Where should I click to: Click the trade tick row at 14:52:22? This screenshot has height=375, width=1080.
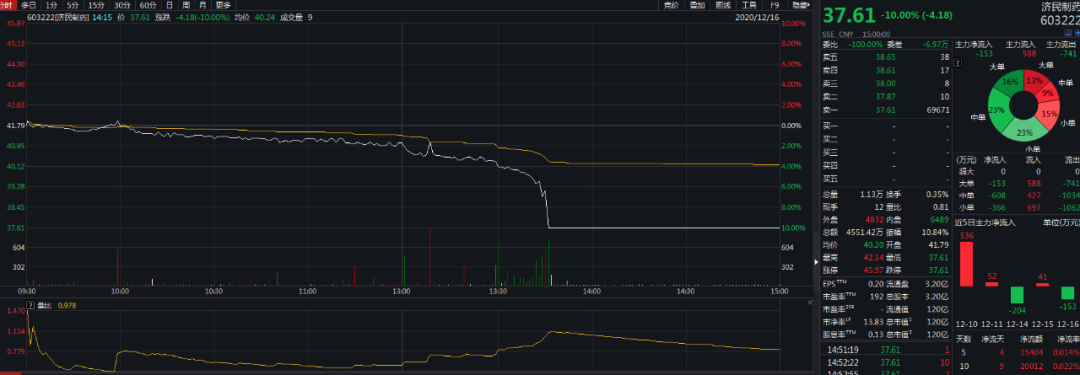point(886,362)
